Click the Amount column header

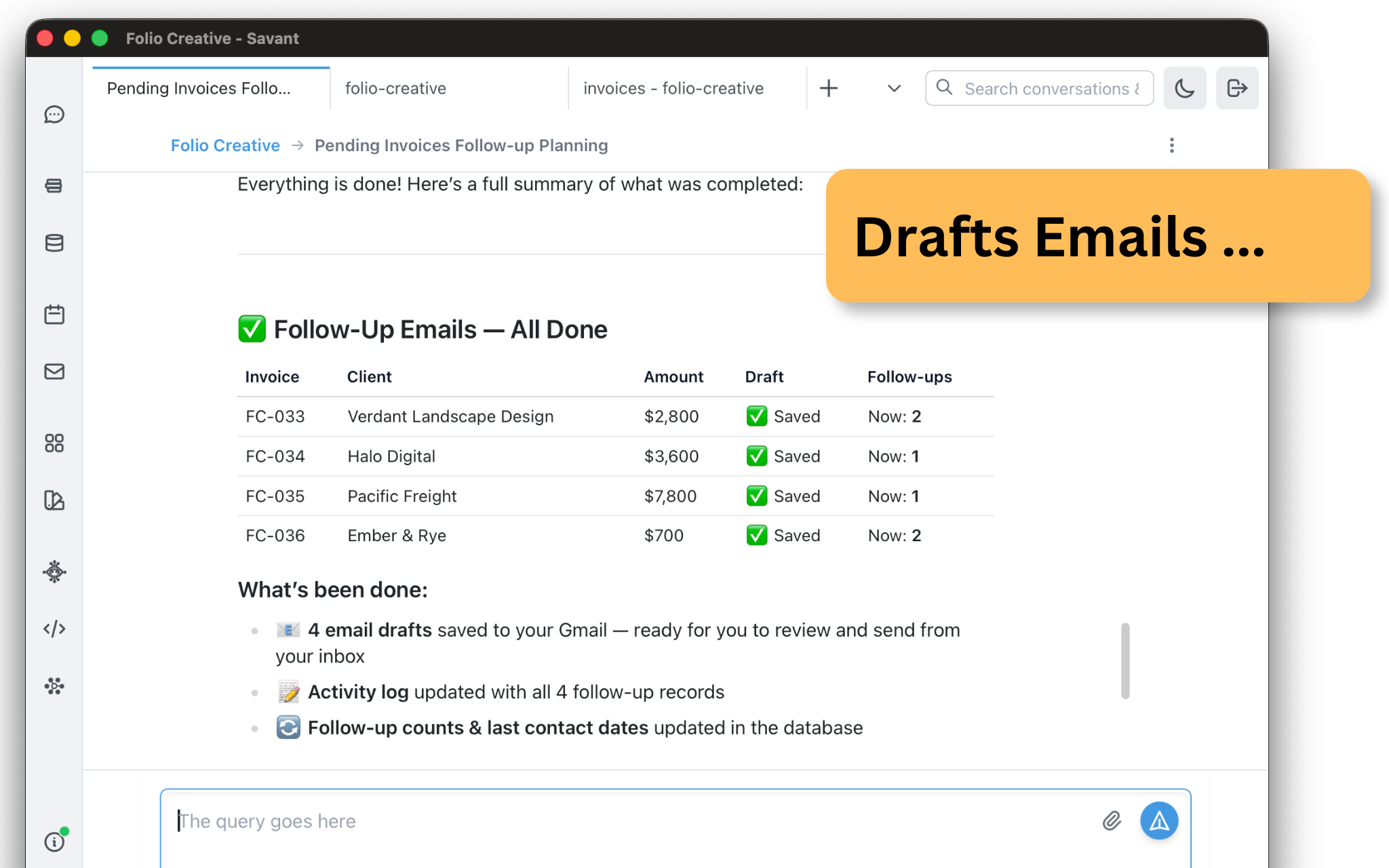click(673, 377)
